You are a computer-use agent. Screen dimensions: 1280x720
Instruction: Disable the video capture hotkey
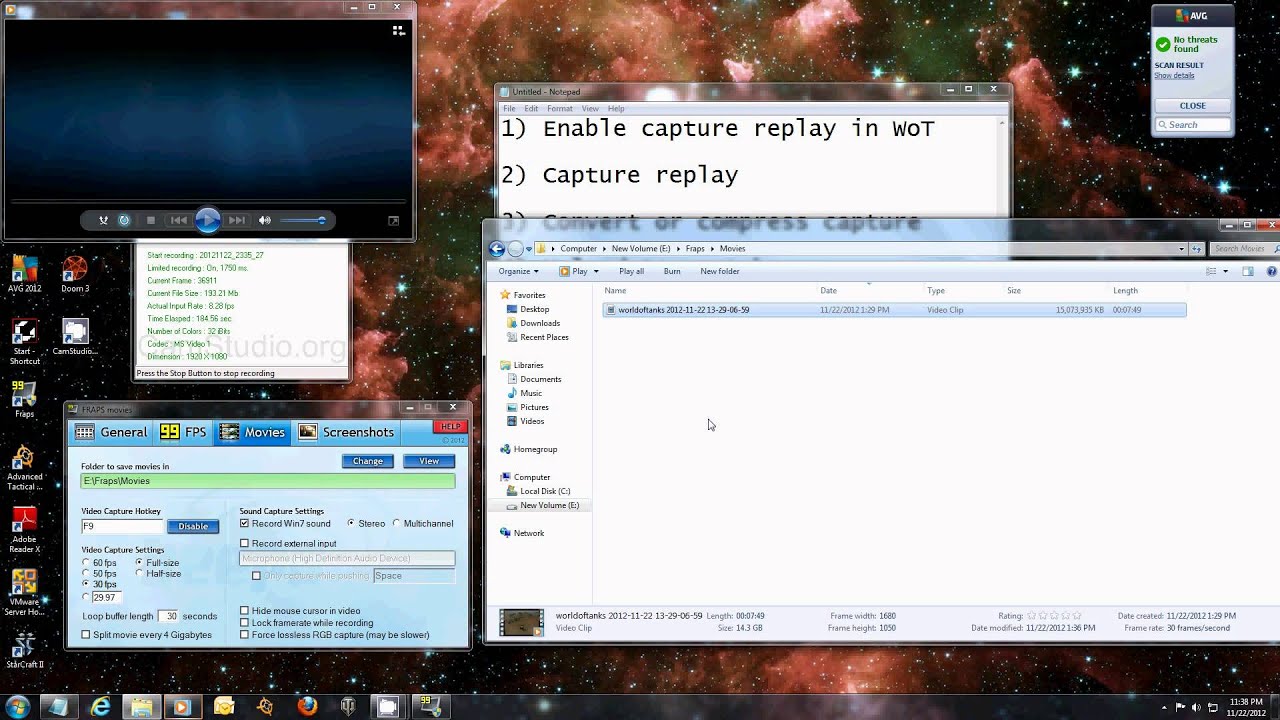coord(193,526)
